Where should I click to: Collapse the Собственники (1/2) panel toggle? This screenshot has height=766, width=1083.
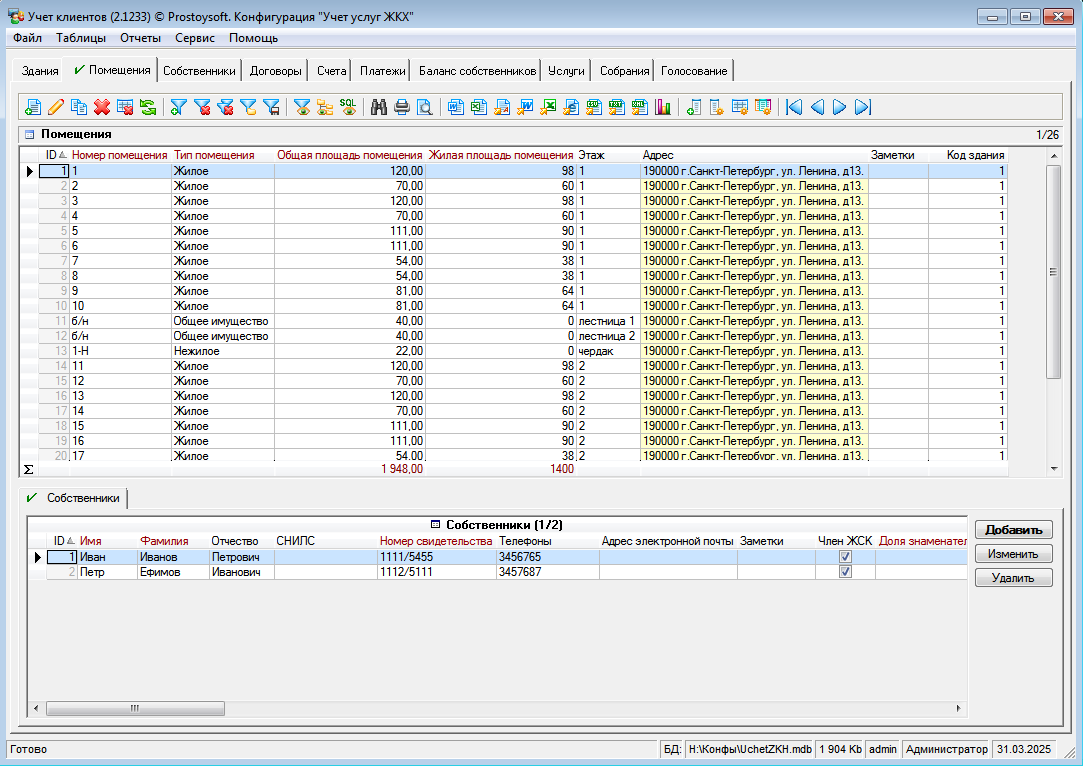coord(435,525)
